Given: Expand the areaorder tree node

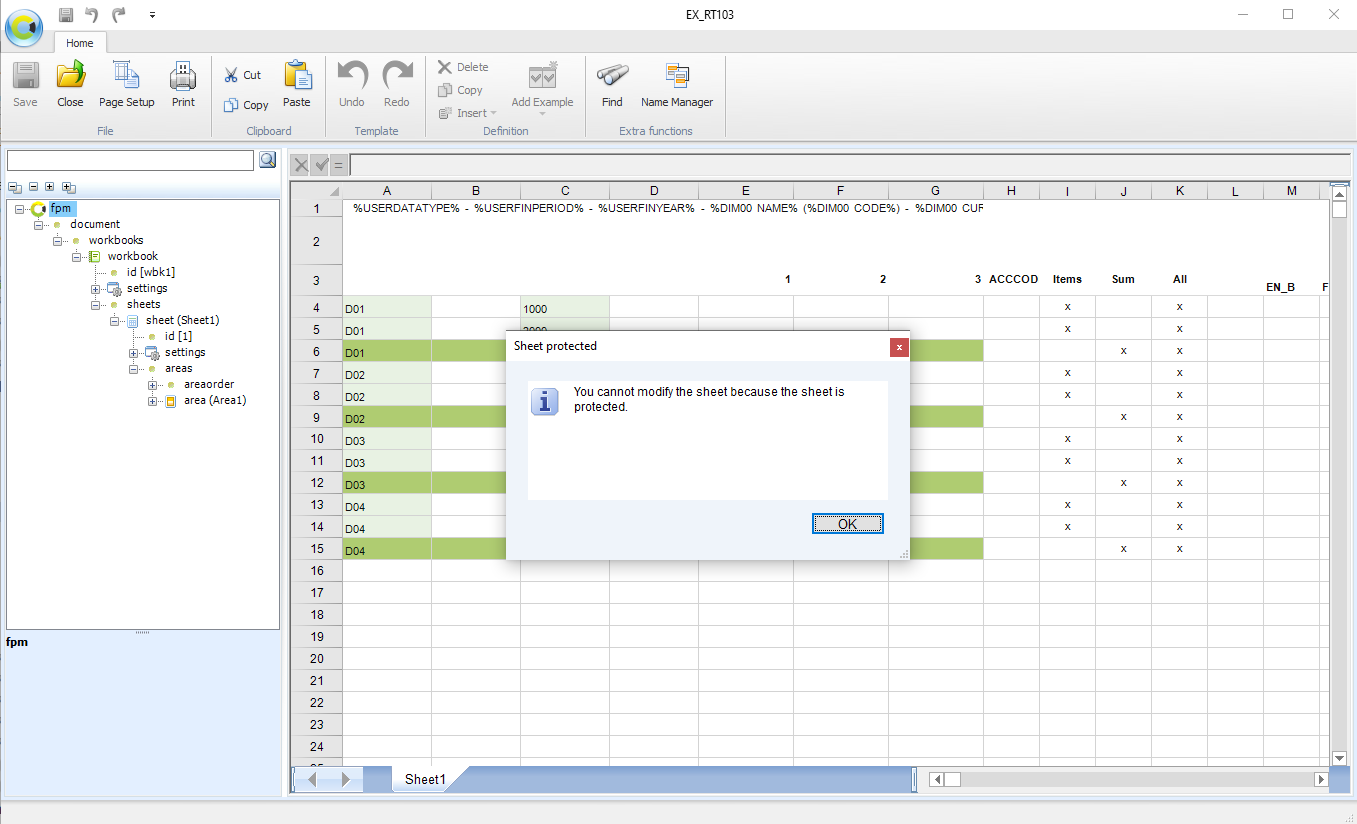Looking at the screenshot, I should coord(153,385).
